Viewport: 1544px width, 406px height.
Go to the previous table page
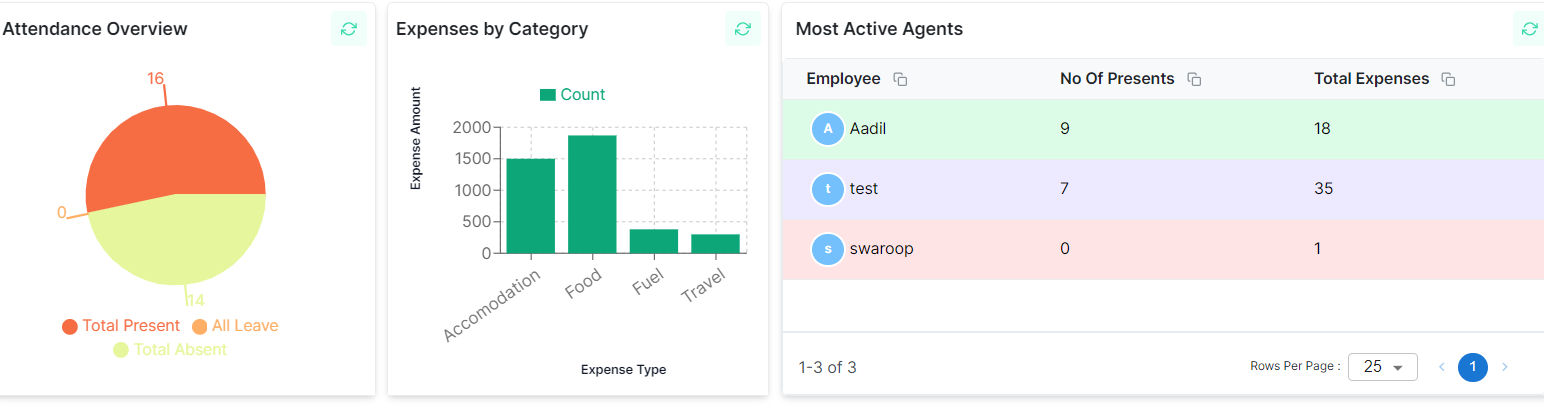(x=1442, y=367)
